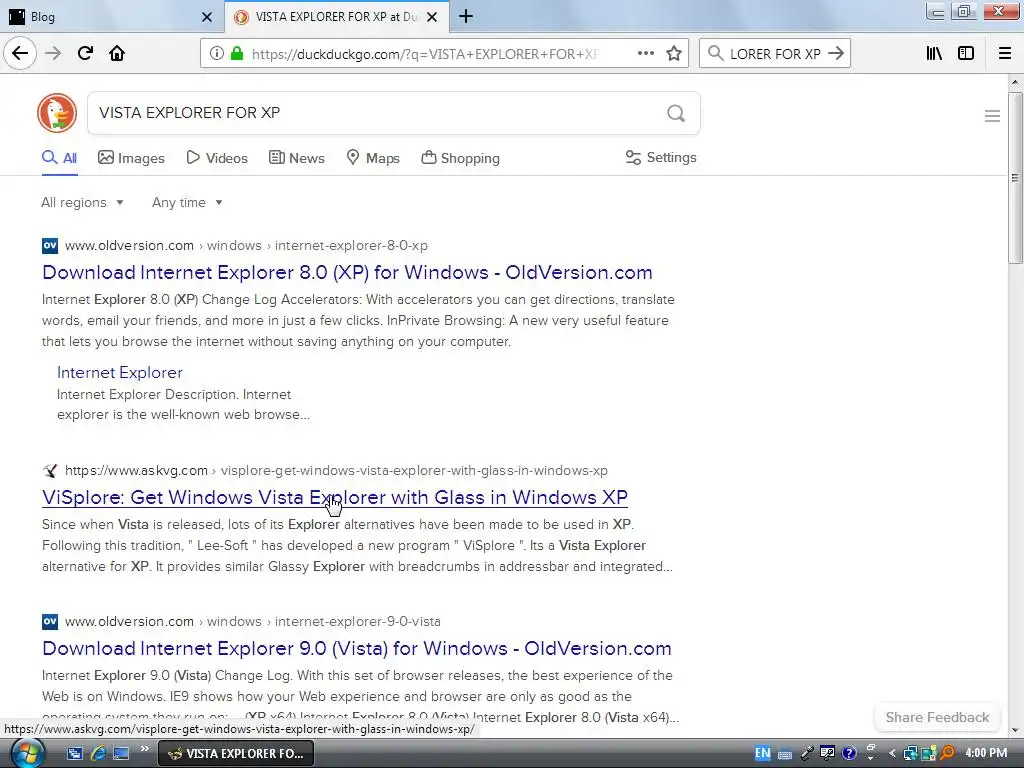Image resolution: width=1024 pixels, height=768 pixels.
Task: Click the EN language indicator in the tray
Action: click(762, 753)
